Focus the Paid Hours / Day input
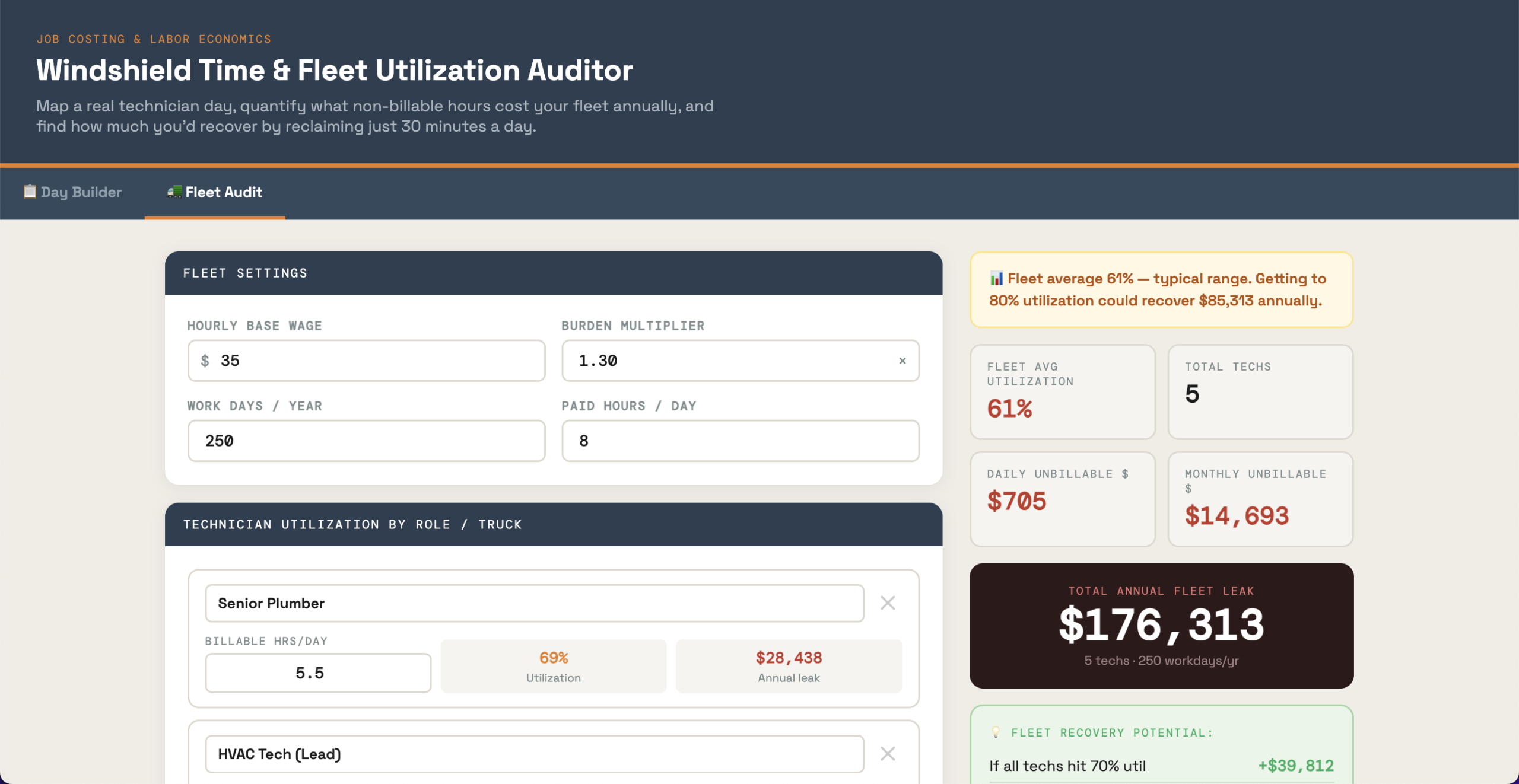 pos(741,441)
